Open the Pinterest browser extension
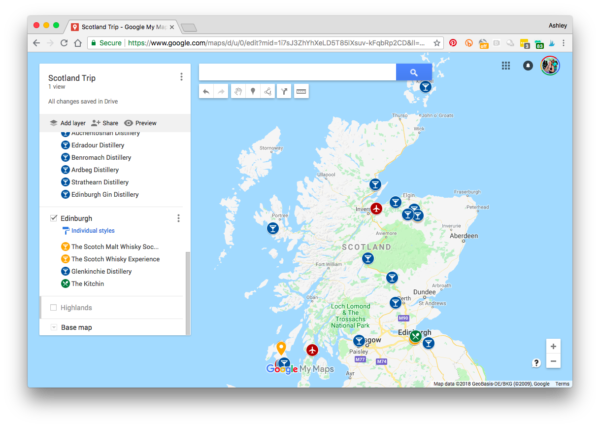The height and width of the screenshot is (427, 600). click(453, 43)
